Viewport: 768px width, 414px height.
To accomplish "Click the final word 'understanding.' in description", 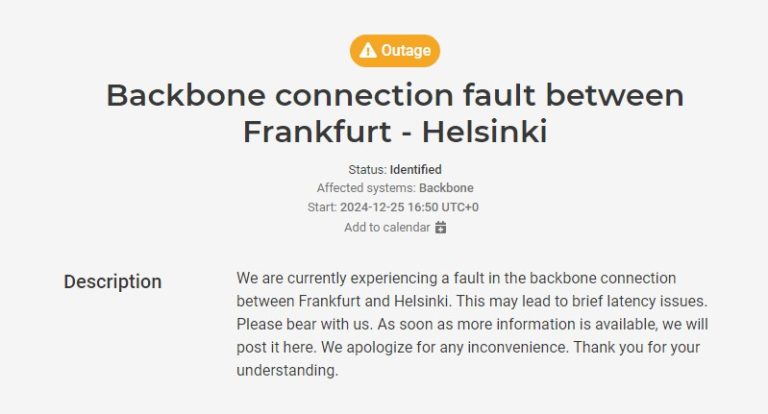I will tap(287, 370).
